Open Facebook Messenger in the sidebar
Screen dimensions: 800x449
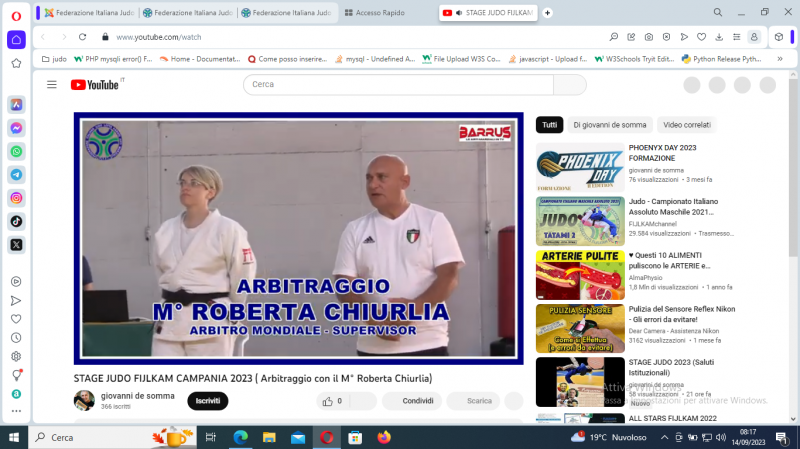[x=16, y=128]
